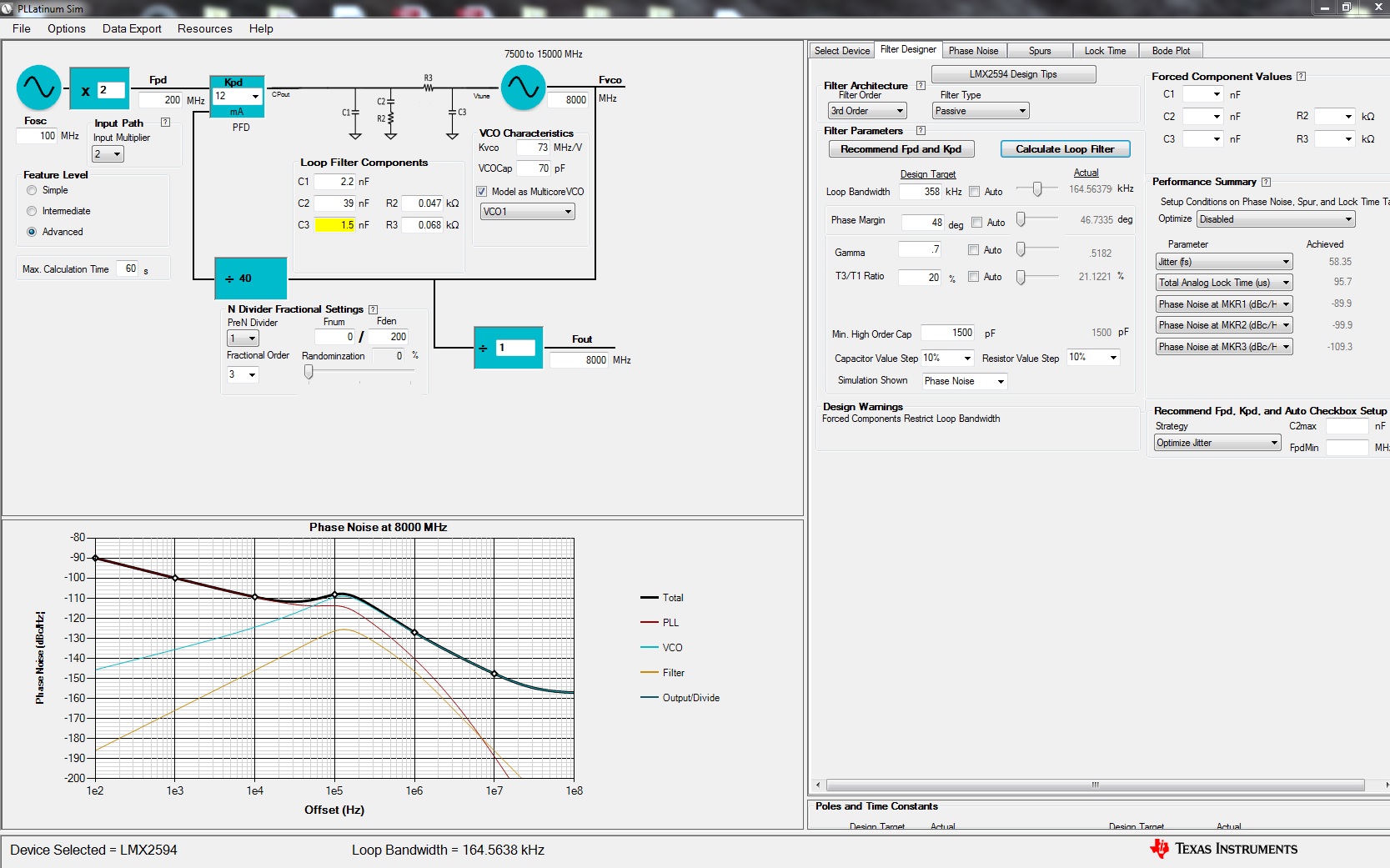The width and height of the screenshot is (1390, 868).
Task: Open help icon next to Filter Parameters
Action: tap(921, 131)
